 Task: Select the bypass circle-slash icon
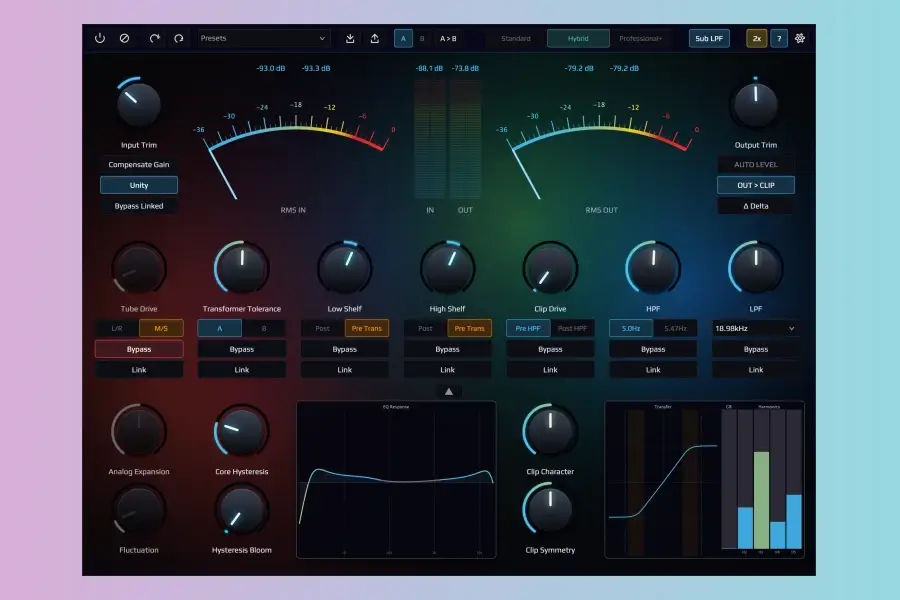tap(124, 38)
